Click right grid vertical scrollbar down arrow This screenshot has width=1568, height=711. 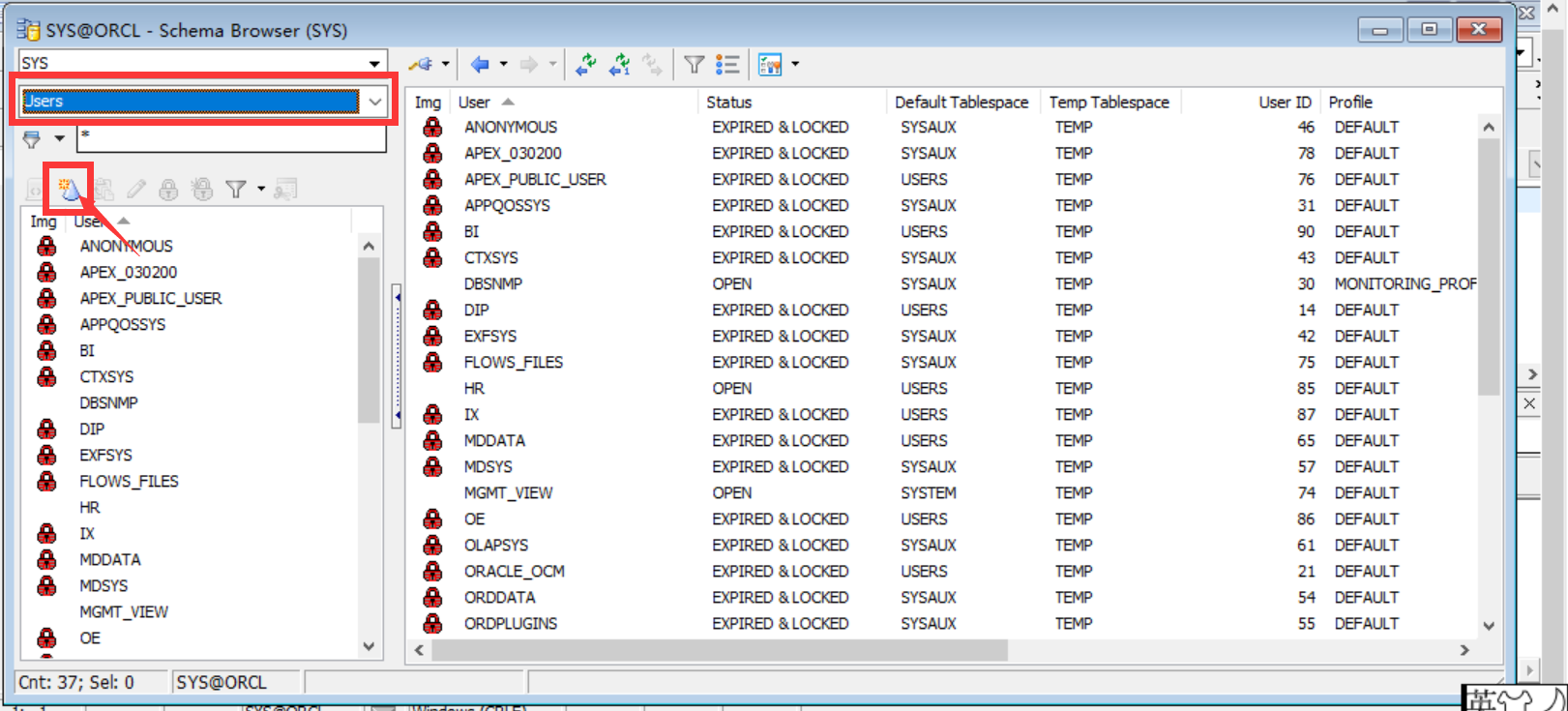click(x=1489, y=626)
